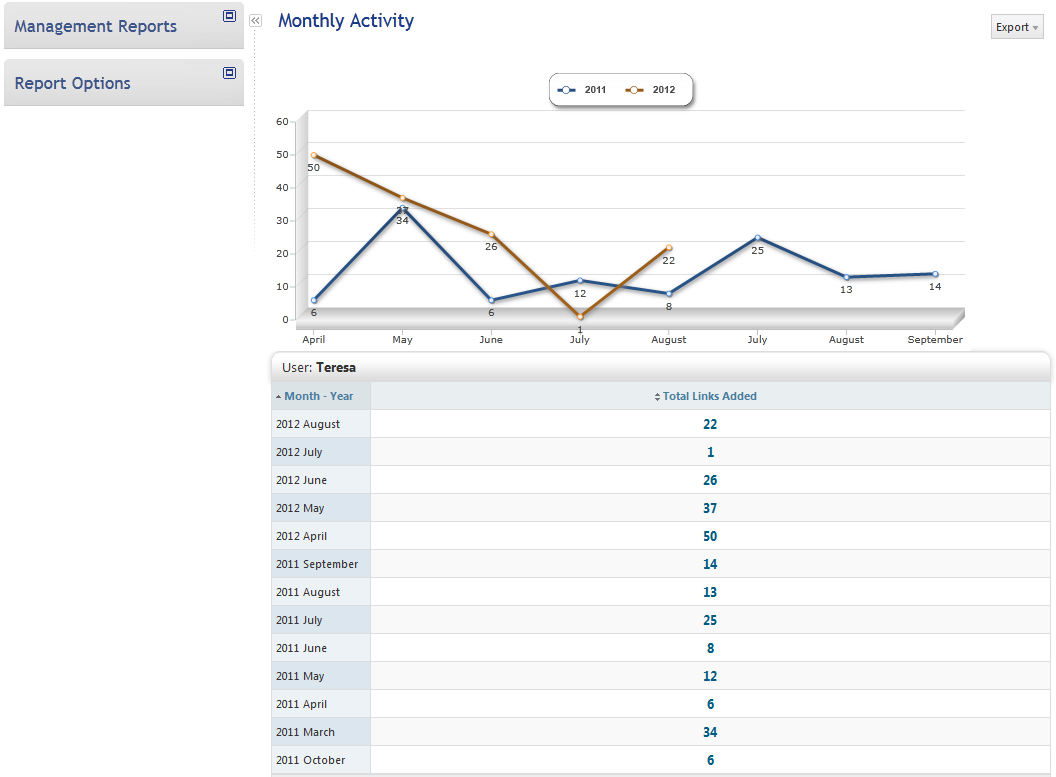
Task: Toggle the 2011 series in chart legend
Action: point(583,90)
